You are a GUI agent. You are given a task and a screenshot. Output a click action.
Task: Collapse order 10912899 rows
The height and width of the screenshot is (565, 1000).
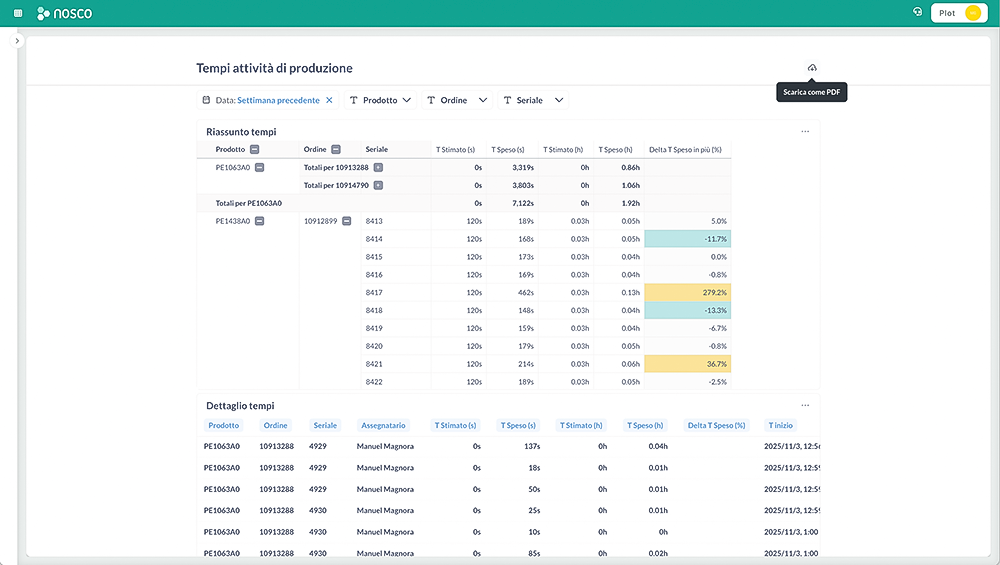[x=346, y=221]
